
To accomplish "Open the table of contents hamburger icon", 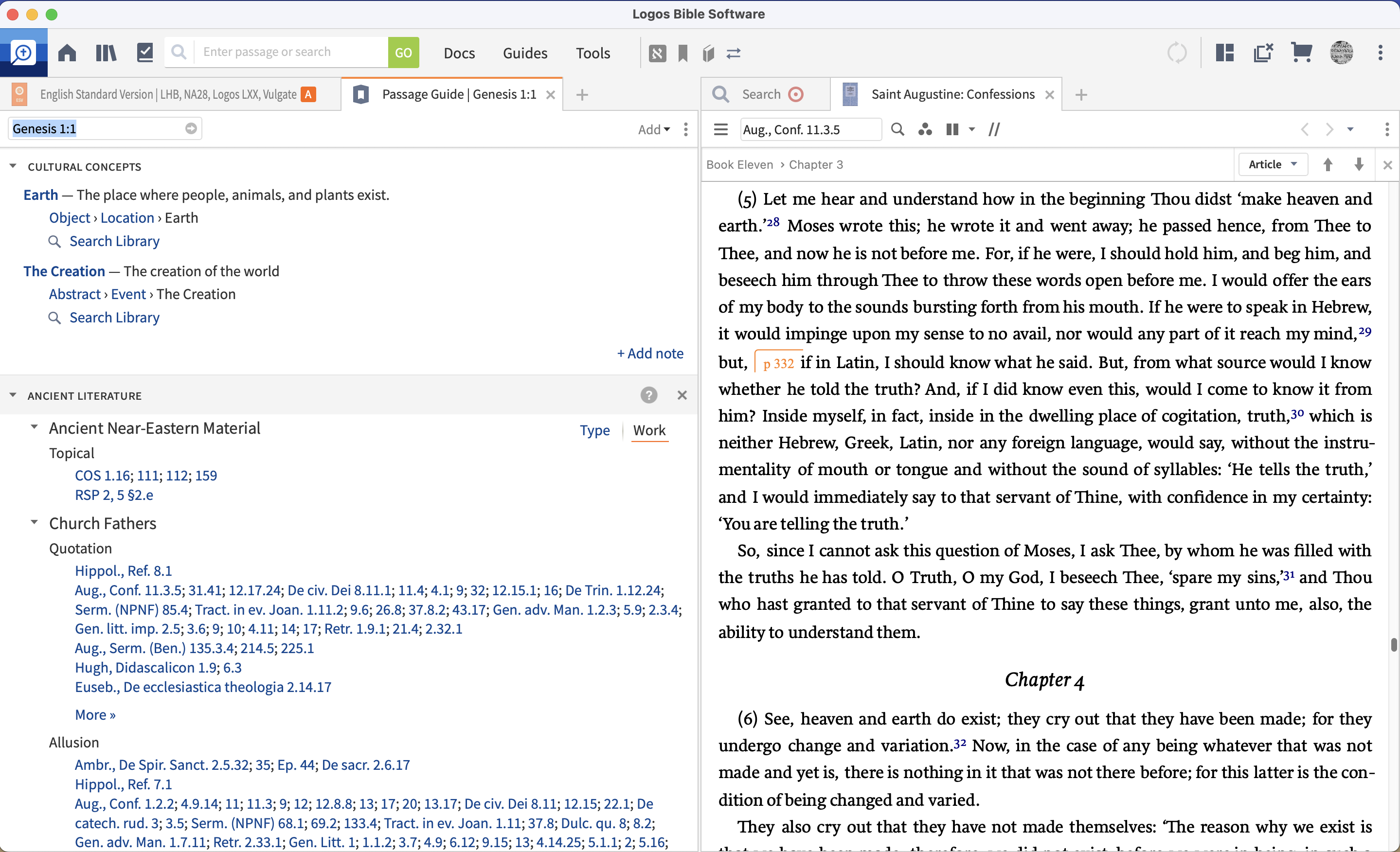I will click(x=720, y=129).
